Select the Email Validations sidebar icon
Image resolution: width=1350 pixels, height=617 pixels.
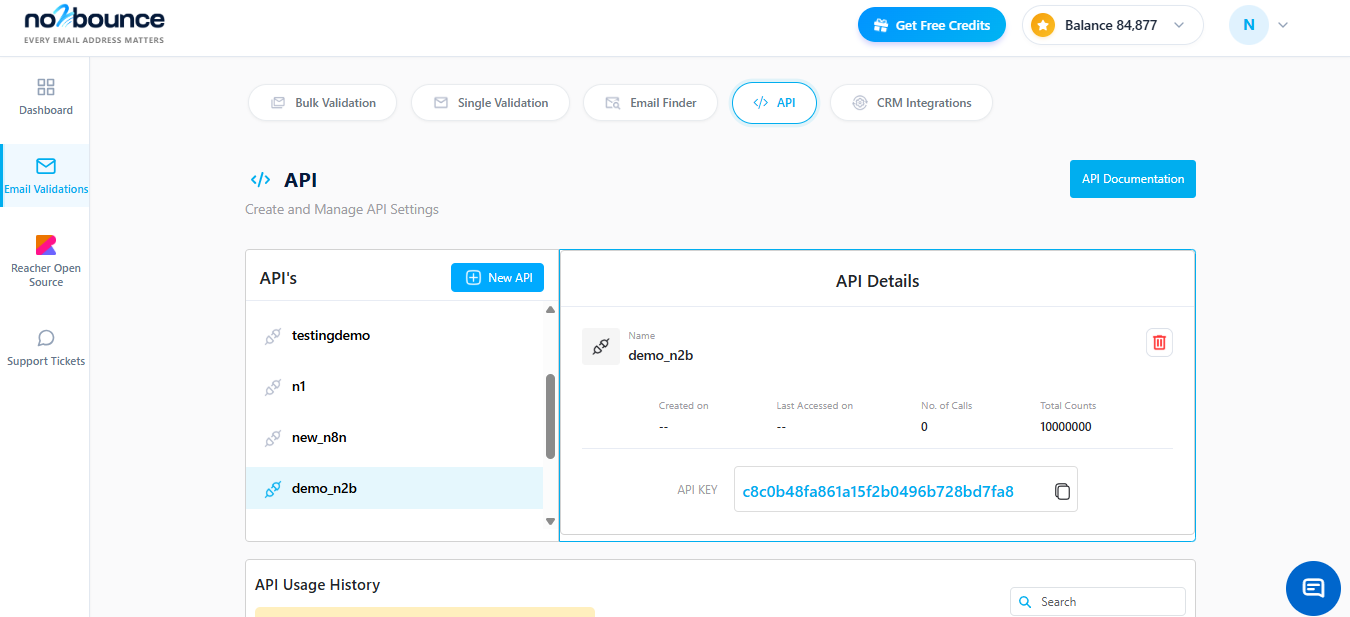click(x=45, y=175)
